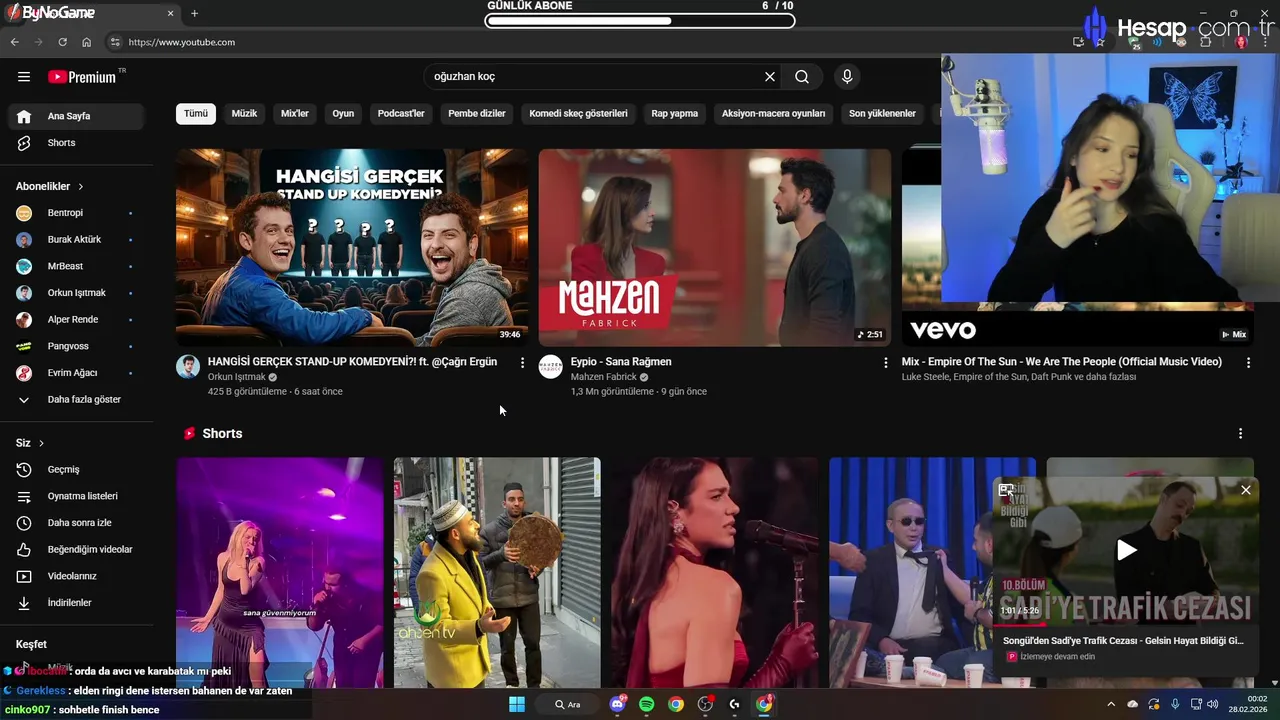Image resolution: width=1280 pixels, height=720 pixels.
Task: Open Daha sonra izle list
Action: pos(76,523)
